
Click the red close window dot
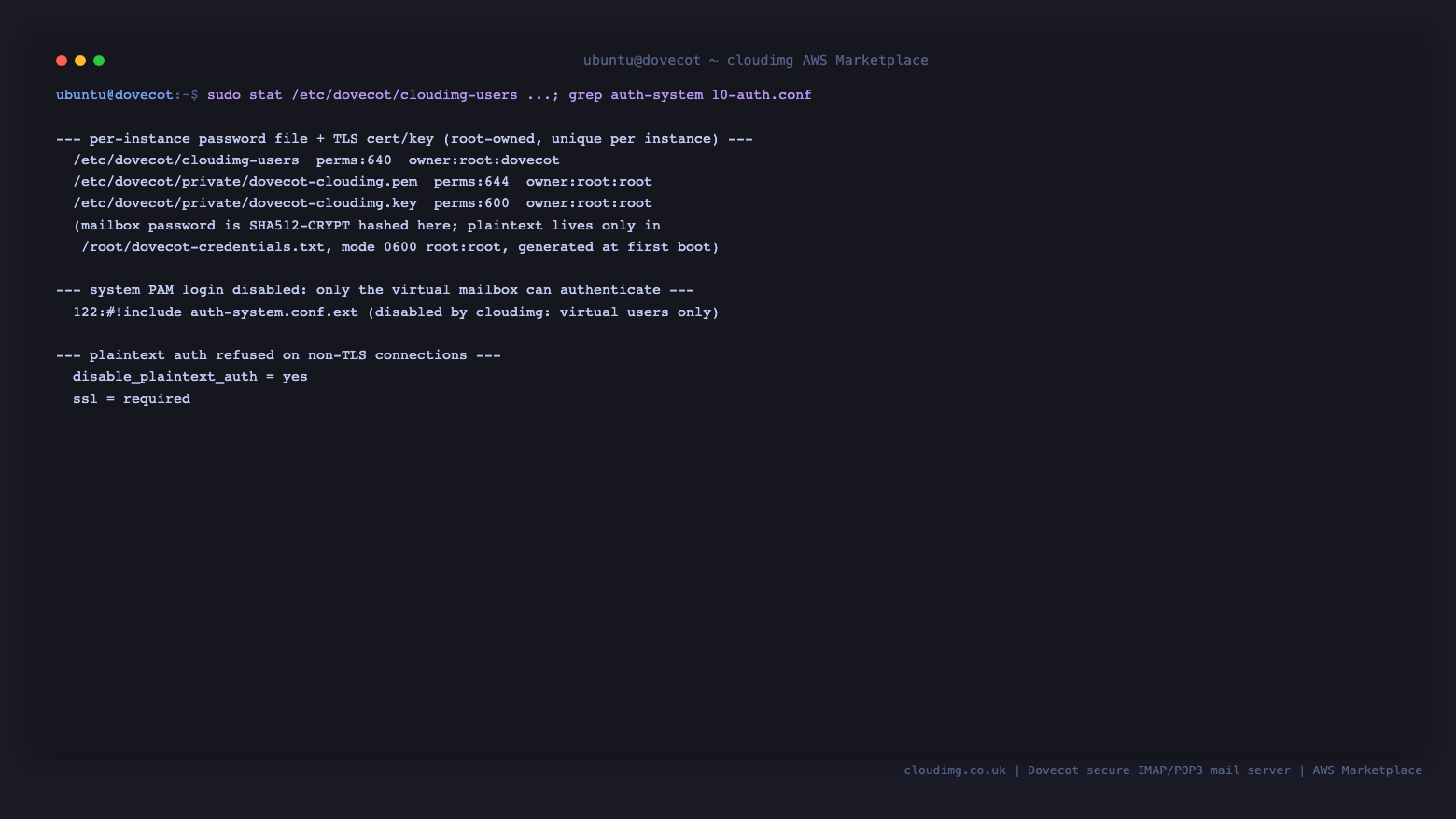[x=62, y=61]
